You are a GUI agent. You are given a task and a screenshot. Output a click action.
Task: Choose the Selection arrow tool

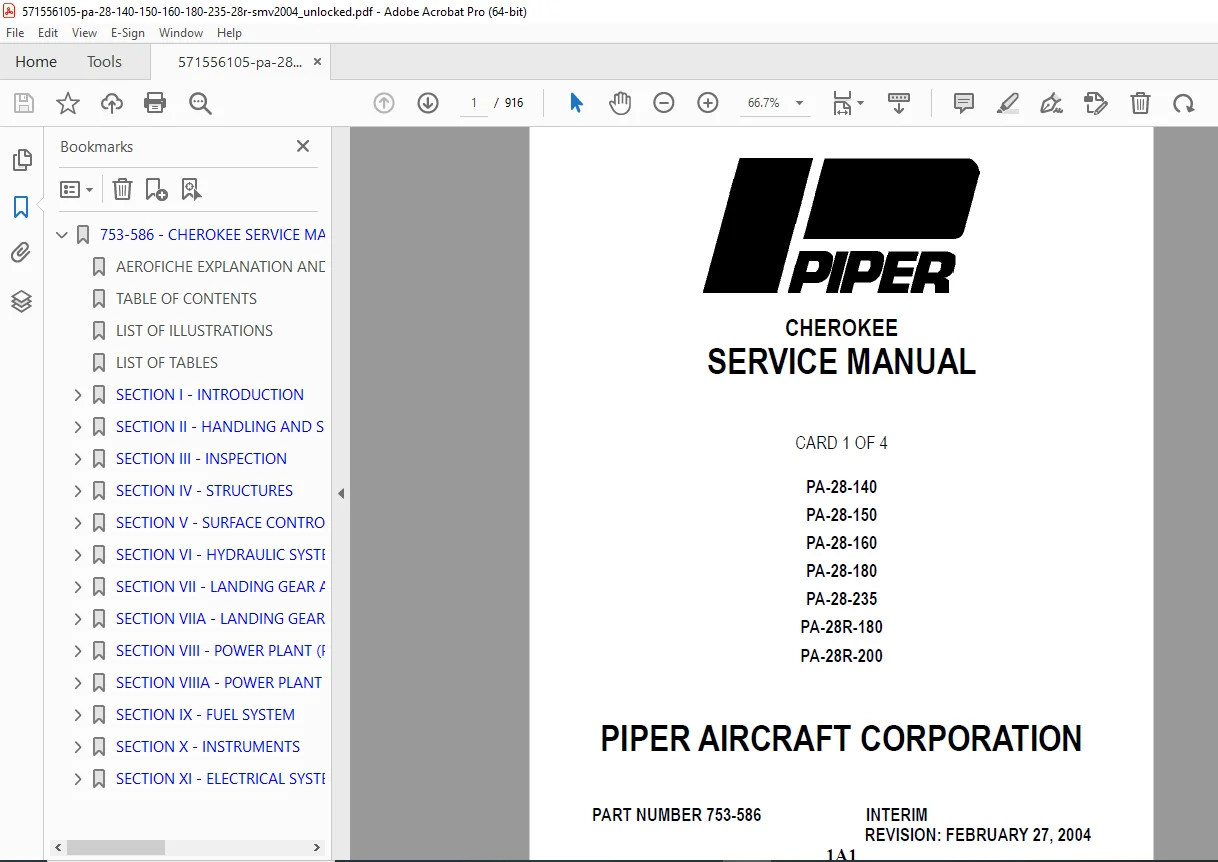pos(576,103)
